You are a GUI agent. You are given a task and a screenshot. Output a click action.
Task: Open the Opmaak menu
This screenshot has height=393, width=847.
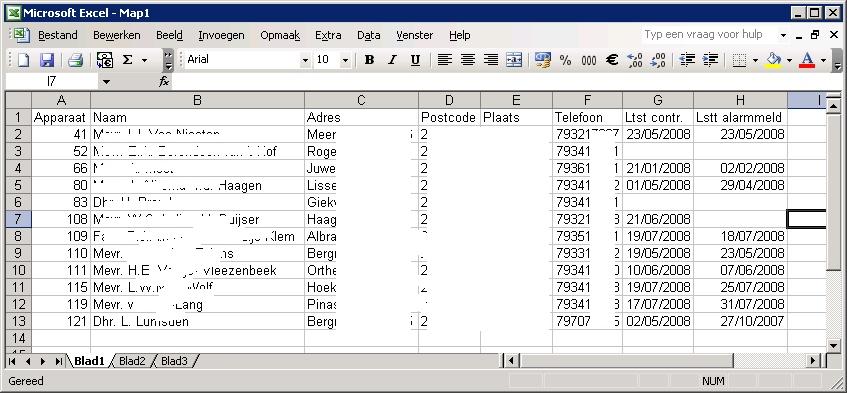click(x=280, y=36)
